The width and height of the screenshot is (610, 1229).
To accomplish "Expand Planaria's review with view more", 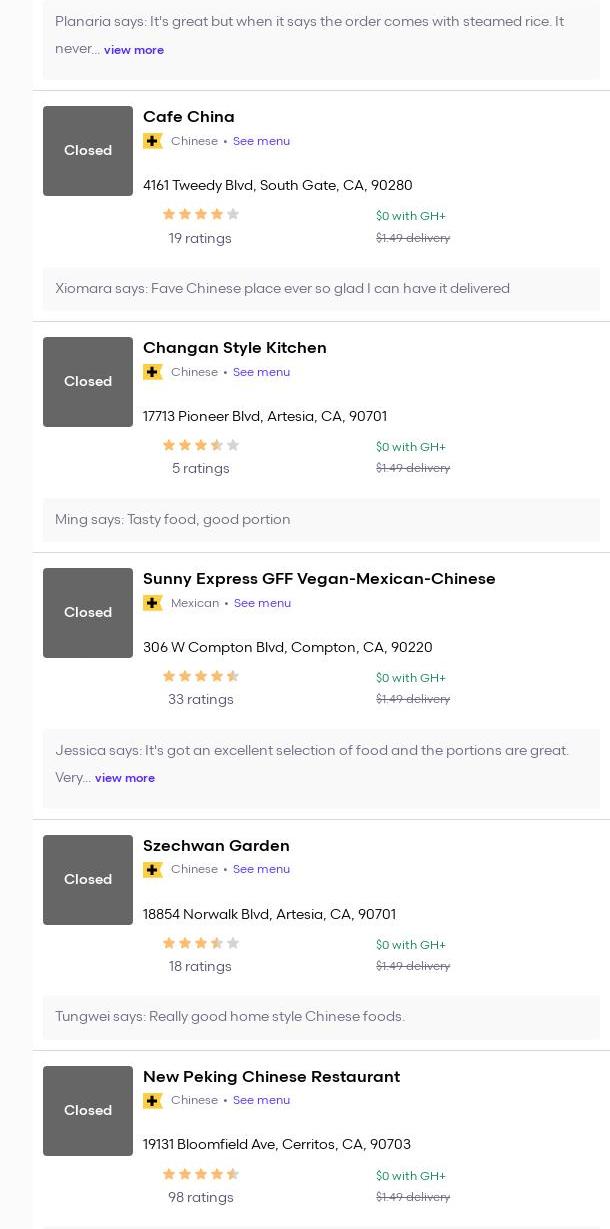I will point(133,50).
